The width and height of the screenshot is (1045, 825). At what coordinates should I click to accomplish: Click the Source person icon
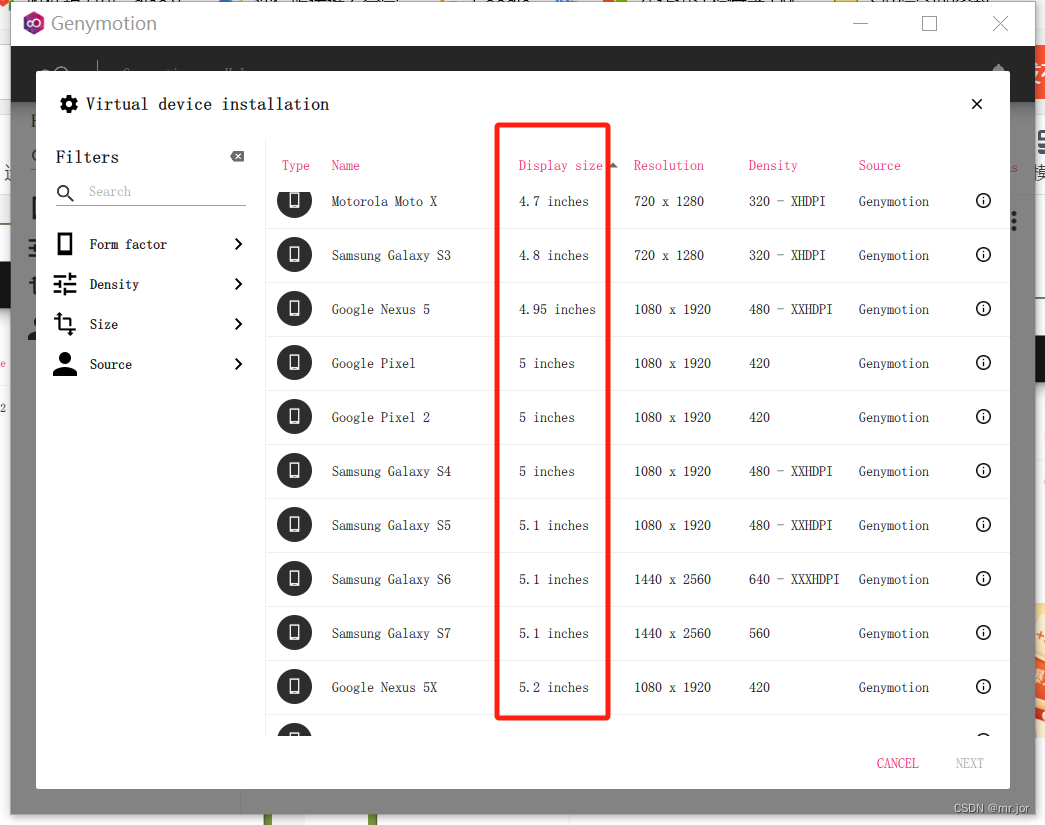[x=65, y=364]
